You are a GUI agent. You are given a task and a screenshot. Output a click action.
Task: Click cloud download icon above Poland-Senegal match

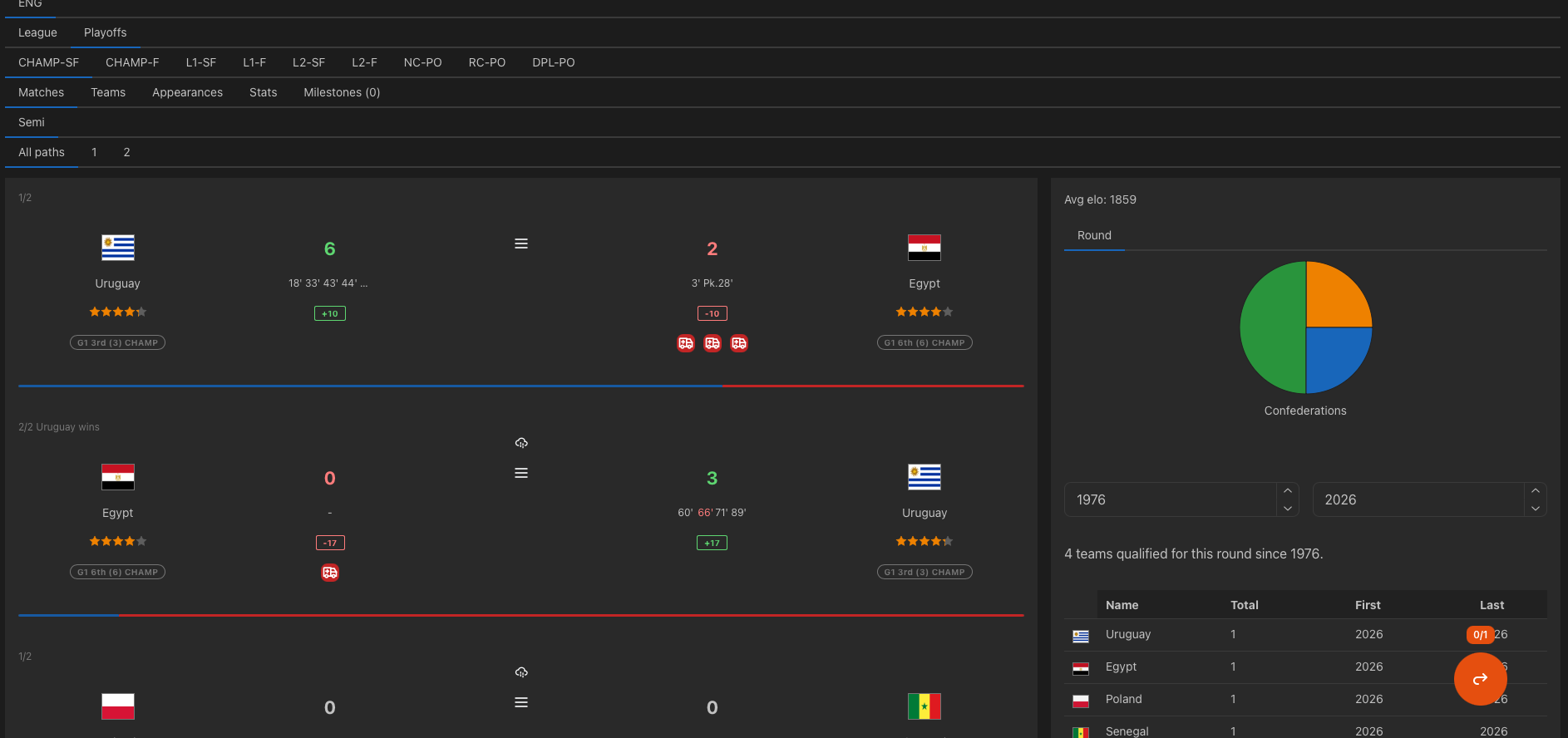tap(521, 672)
